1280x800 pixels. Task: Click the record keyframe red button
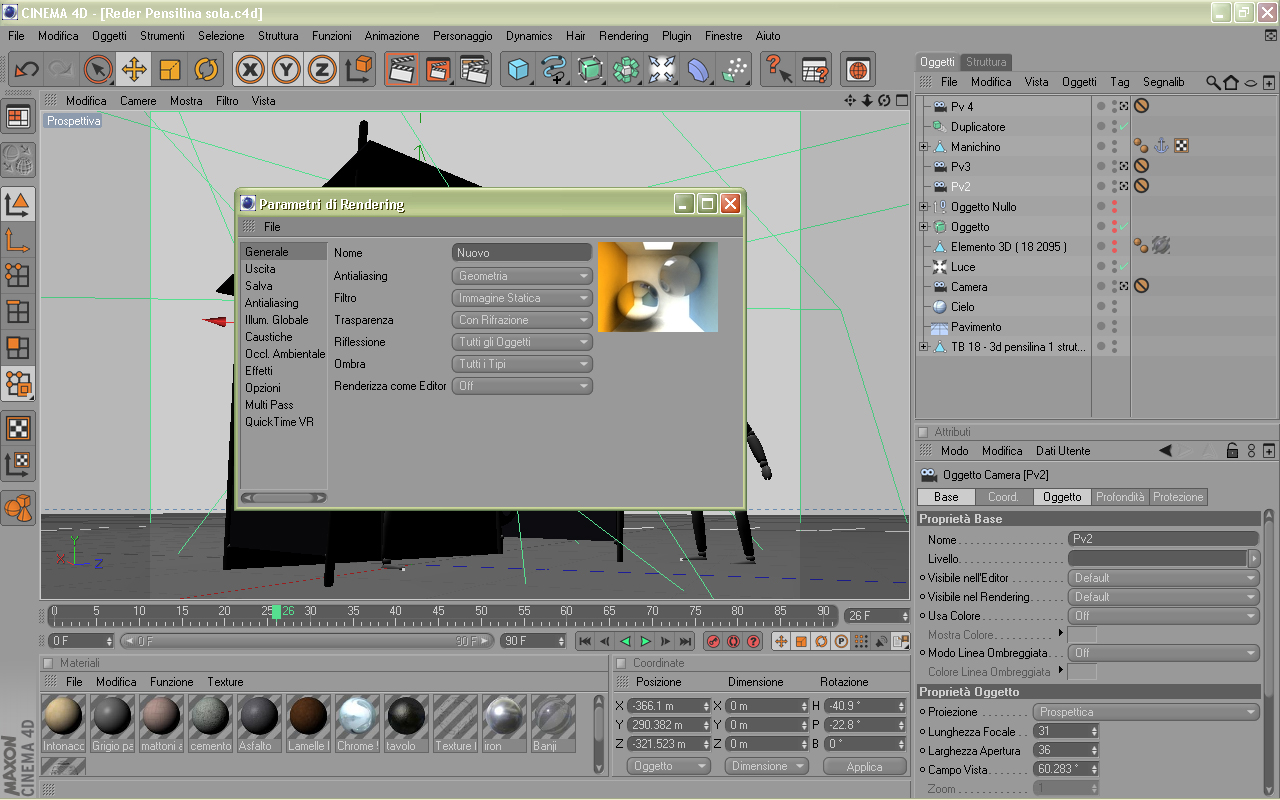tap(713, 641)
